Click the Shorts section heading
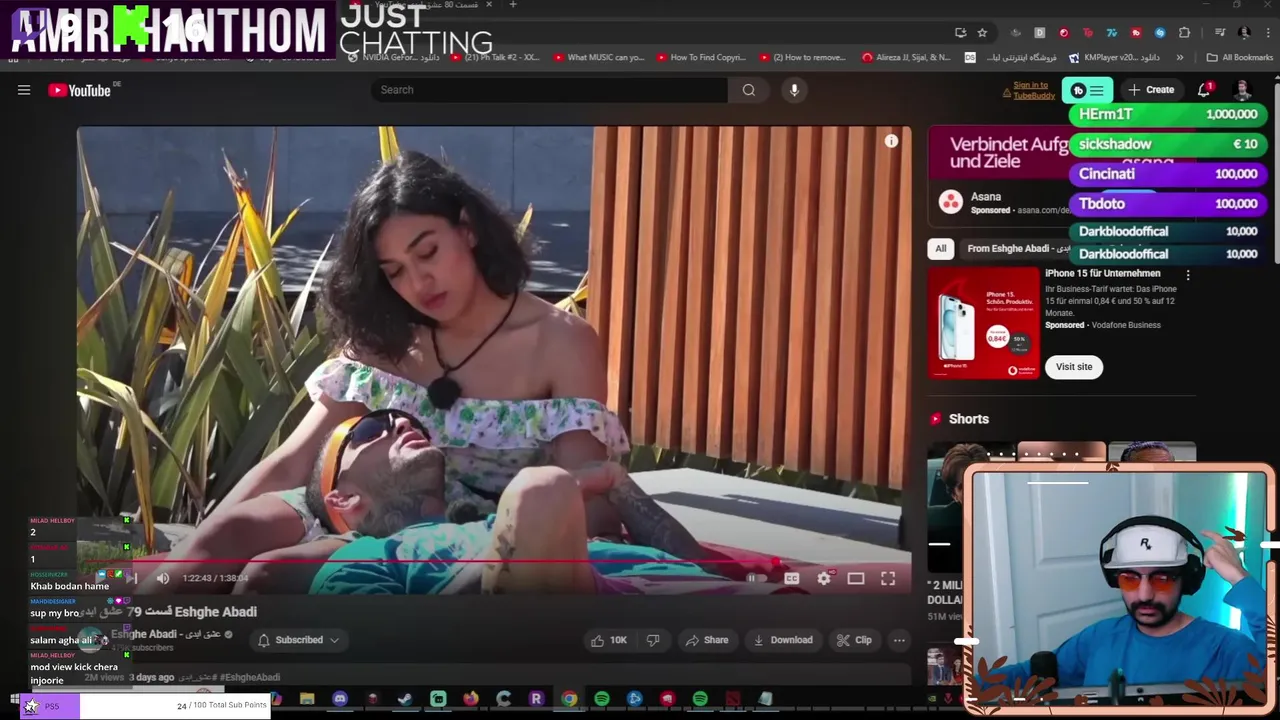1280x720 pixels. [968, 419]
